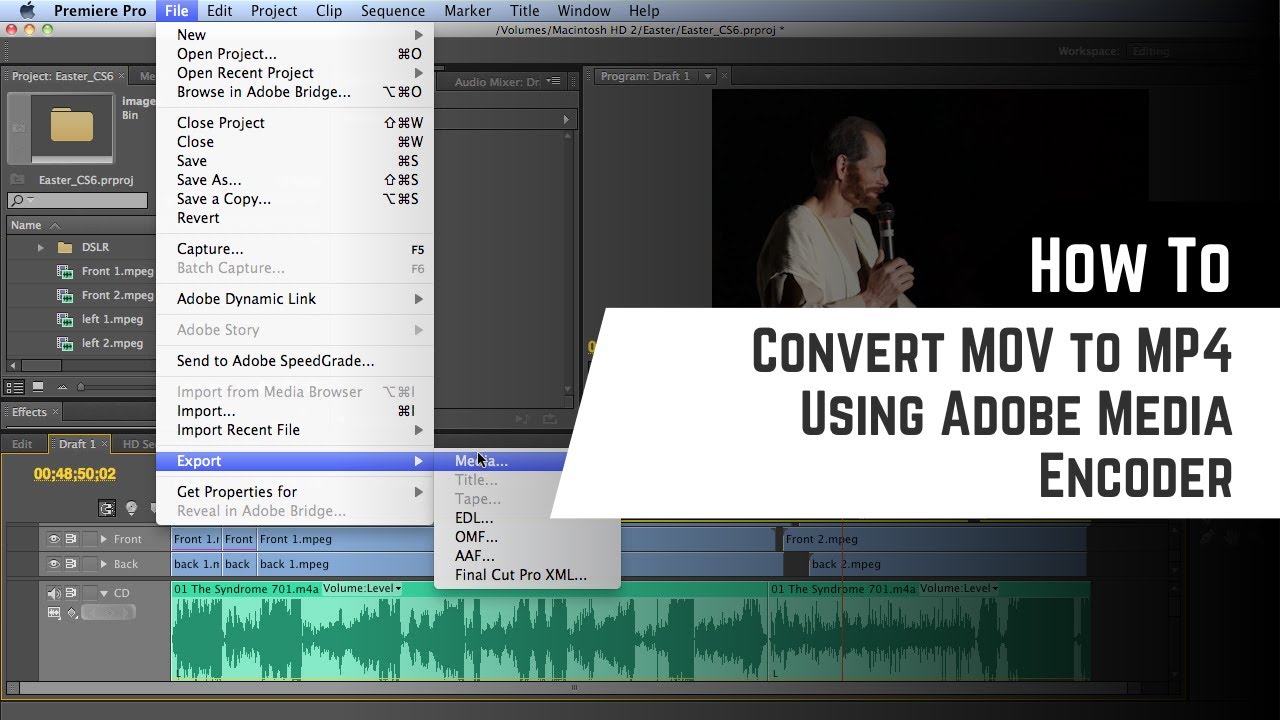Select the back 2.mpeg clip in the timeline
Screen dimensions: 1280x720
click(x=948, y=564)
